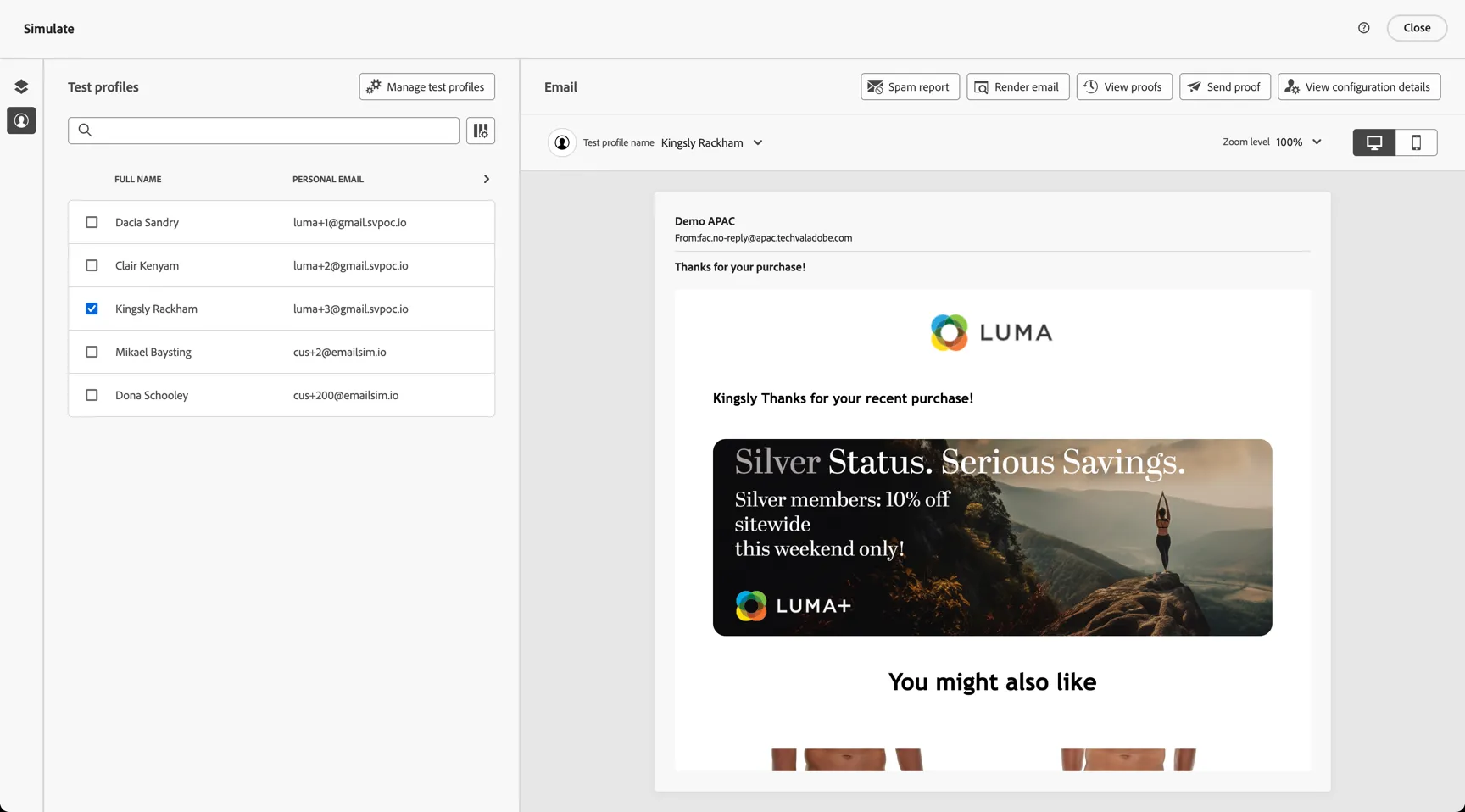This screenshot has height=812, width=1465.
Task: Click email cus+2@emailsim.io
Action: pyautogui.click(x=340, y=353)
